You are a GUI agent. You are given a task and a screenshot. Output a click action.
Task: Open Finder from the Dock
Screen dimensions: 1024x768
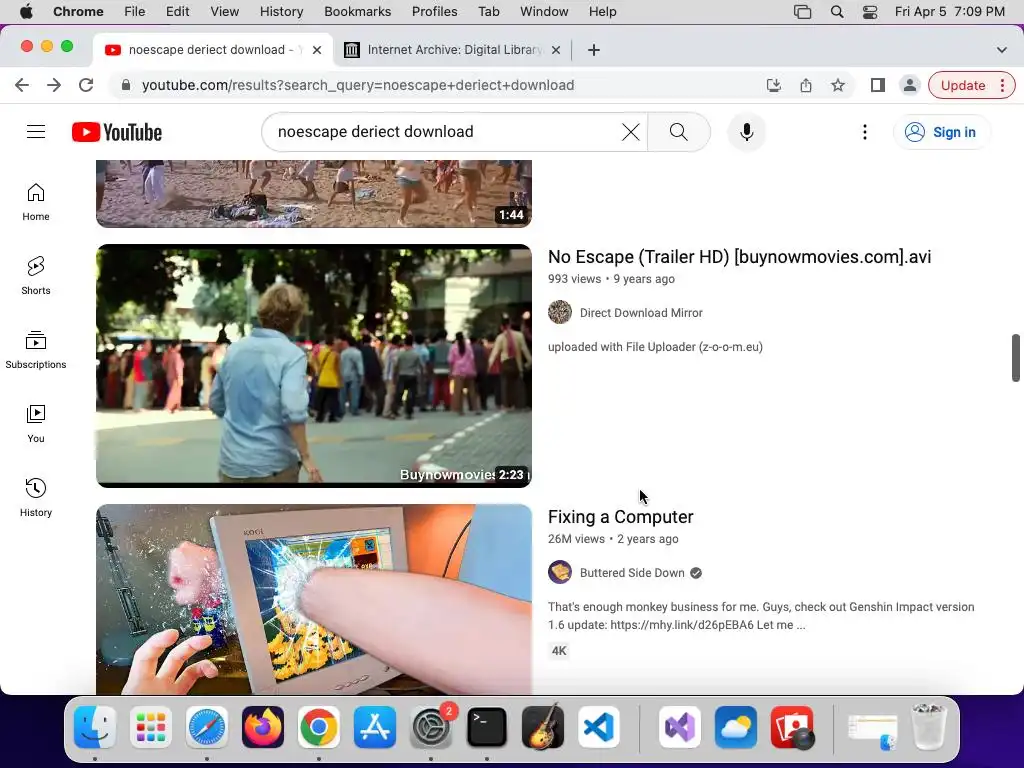95,727
